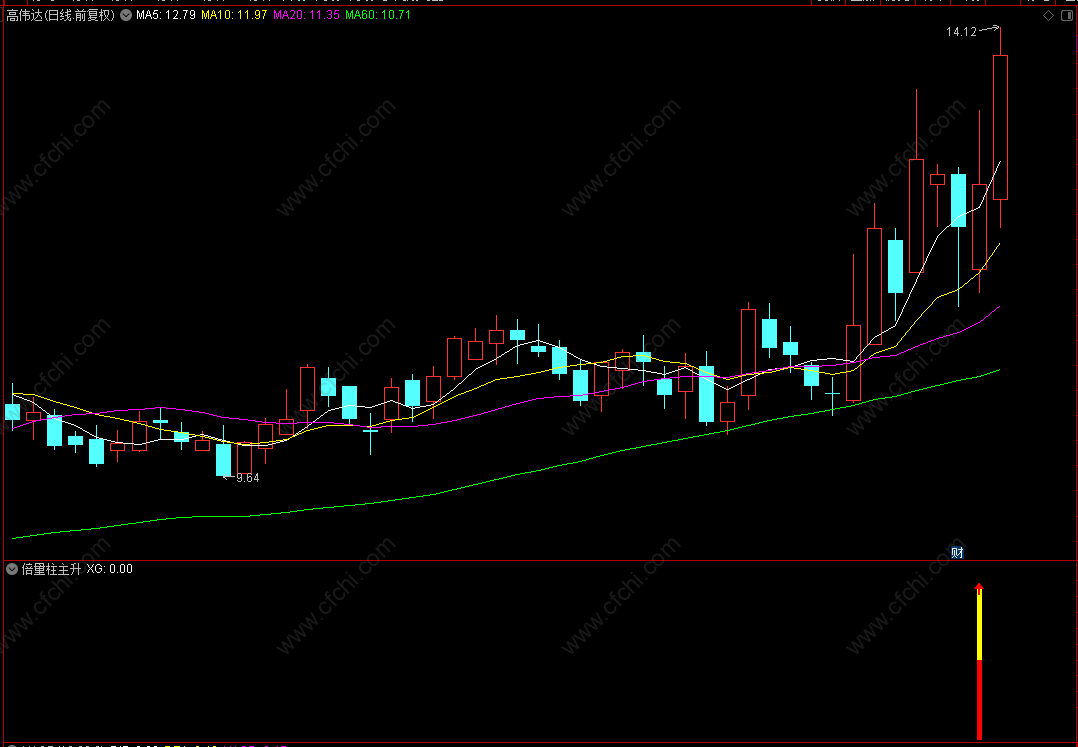Select the 高伟达(日线.前复权) chart title
Image resolution: width=1078 pixels, height=747 pixels.
[60, 15]
